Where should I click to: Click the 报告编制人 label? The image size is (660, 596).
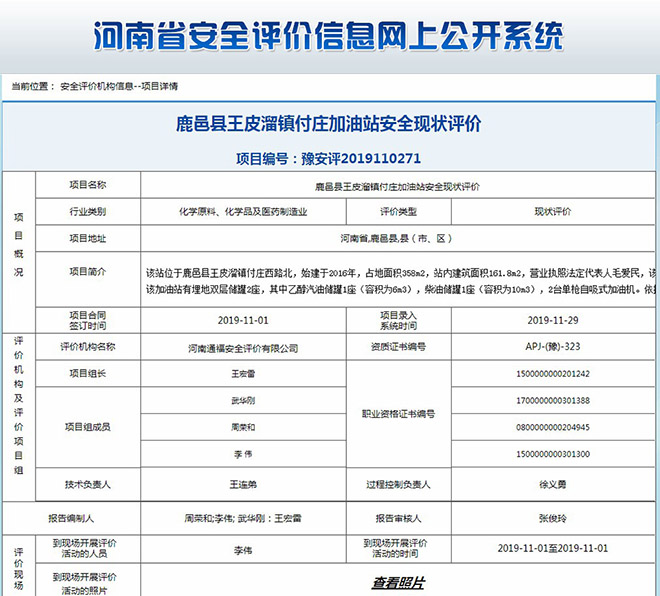[71, 518]
